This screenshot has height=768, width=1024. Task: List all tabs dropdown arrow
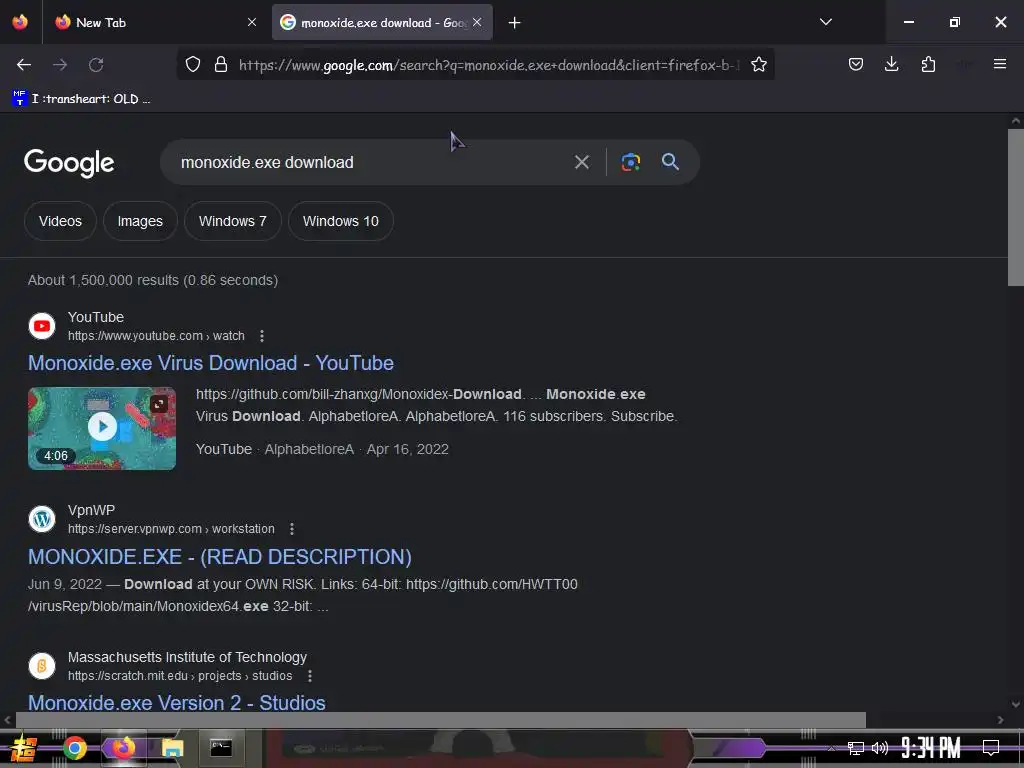[825, 22]
